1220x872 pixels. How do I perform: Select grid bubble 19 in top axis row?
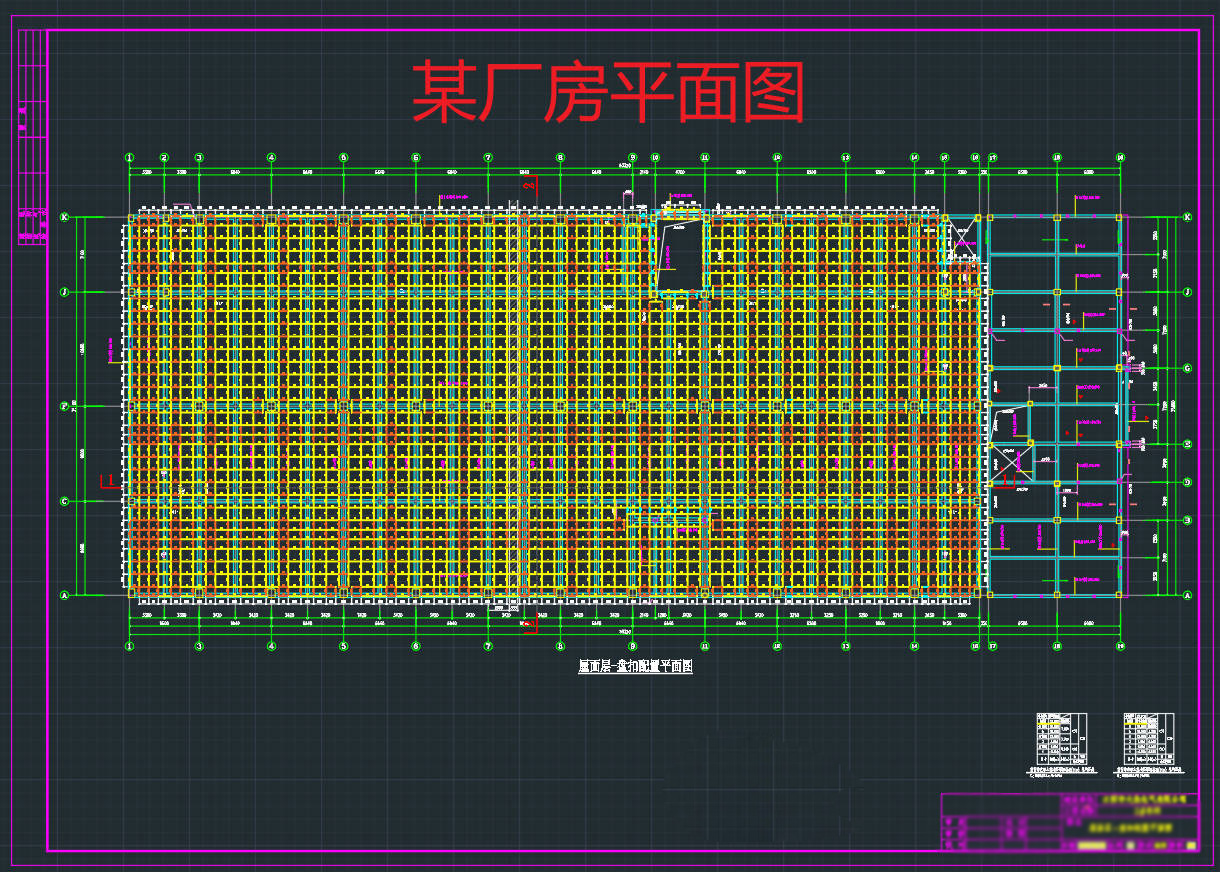click(1120, 157)
